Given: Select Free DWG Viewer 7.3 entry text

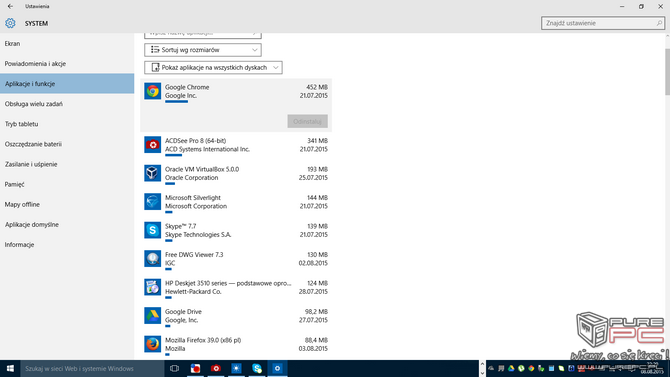Looking at the screenshot, I should point(194,255).
